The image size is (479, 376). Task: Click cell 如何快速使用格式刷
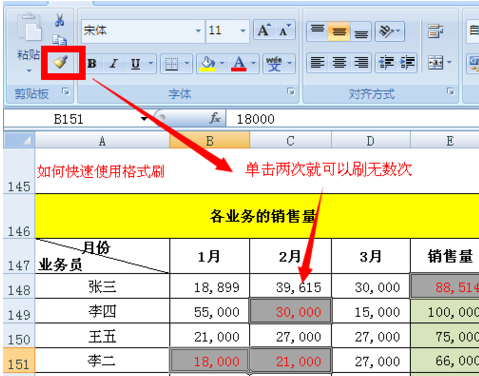pyautogui.click(x=101, y=171)
